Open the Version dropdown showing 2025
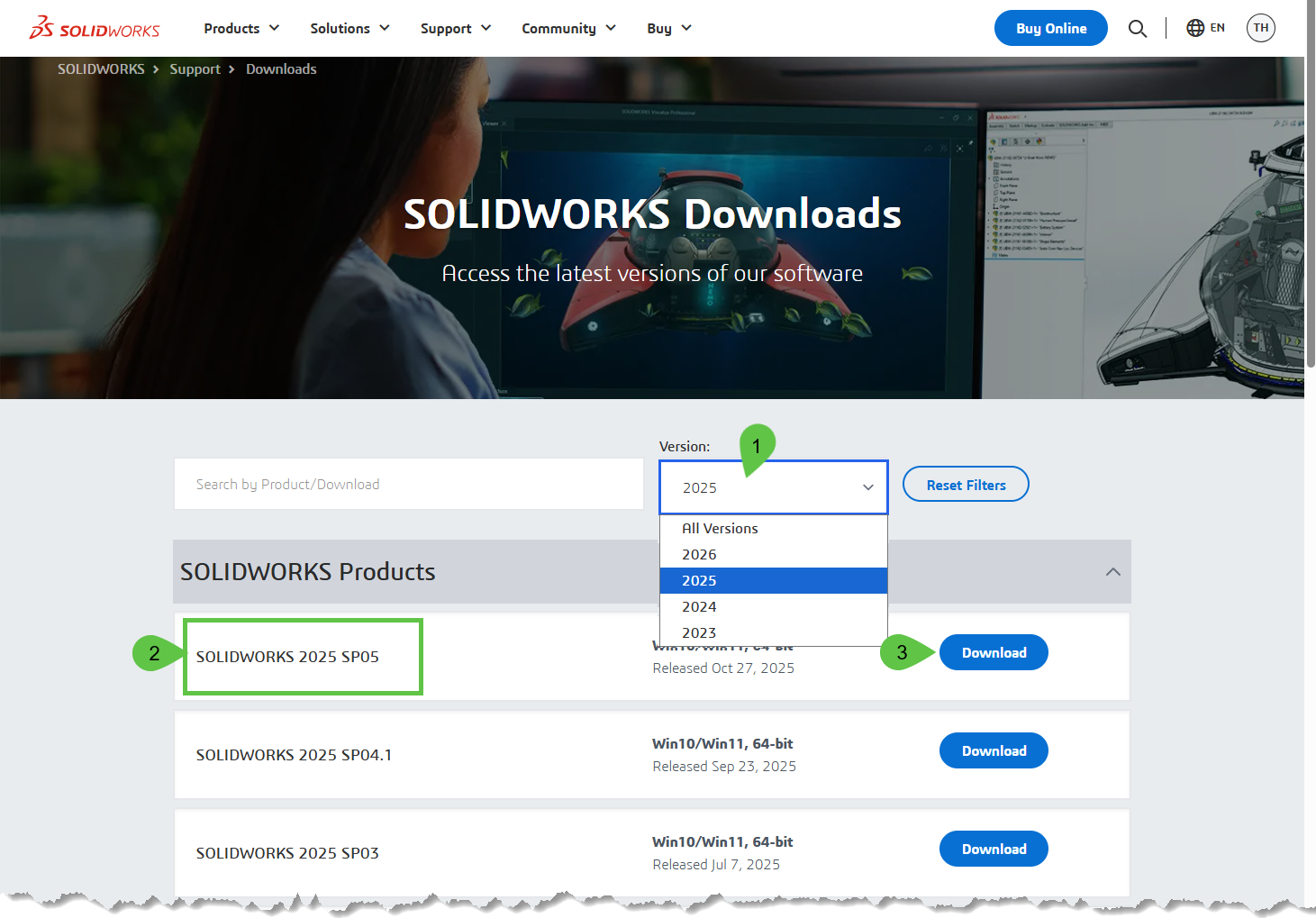Image resolution: width=1316 pixels, height=918 pixels. pyautogui.click(x=773, y=487)
